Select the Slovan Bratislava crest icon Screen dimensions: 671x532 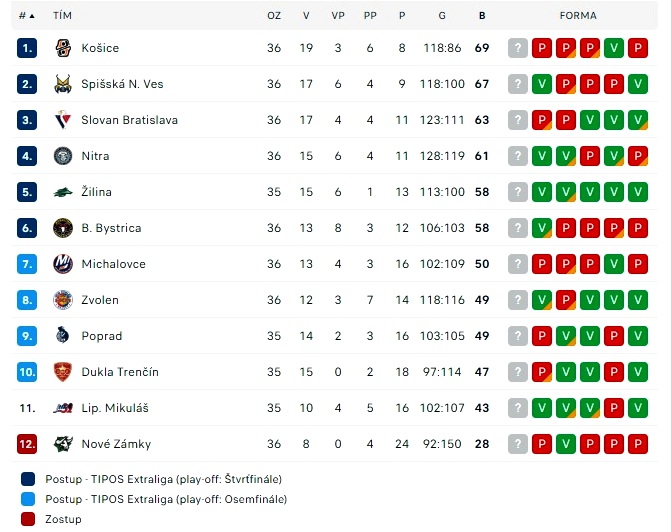63,120
